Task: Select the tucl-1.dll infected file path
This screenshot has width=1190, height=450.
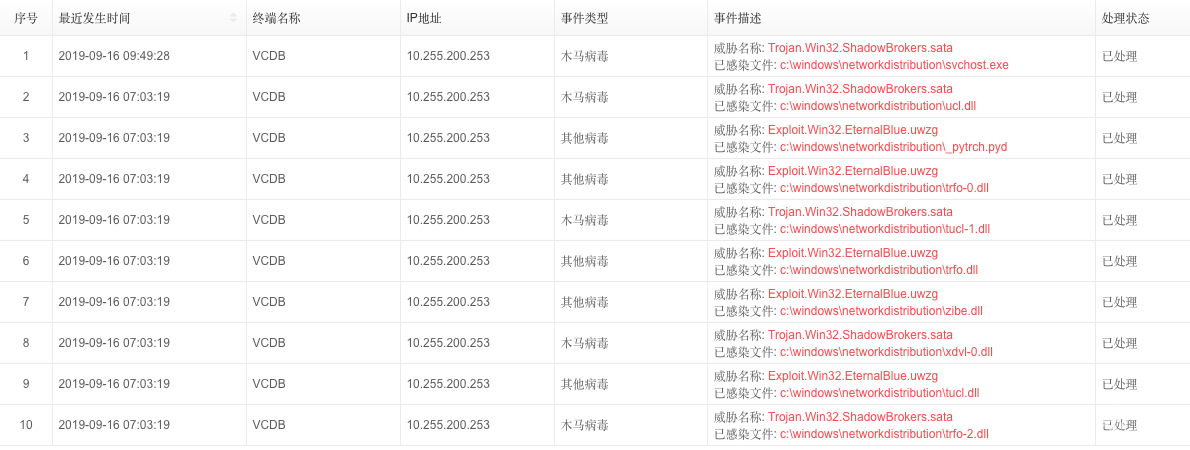Action: (884, 229)
